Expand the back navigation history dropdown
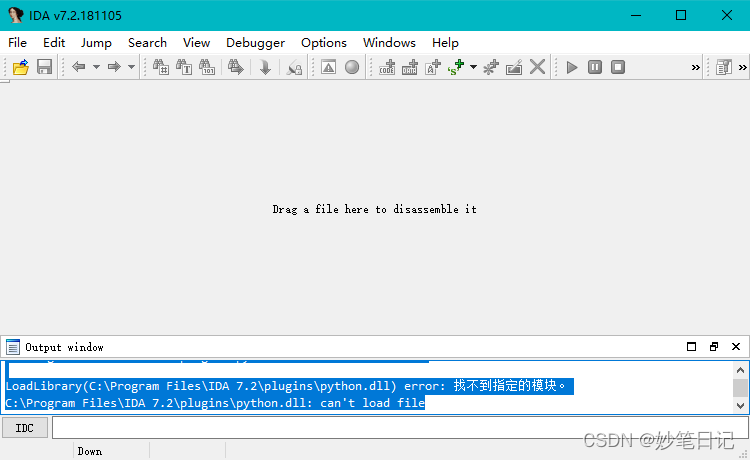This screenshot has width=750, height=460. pos(96,67)
